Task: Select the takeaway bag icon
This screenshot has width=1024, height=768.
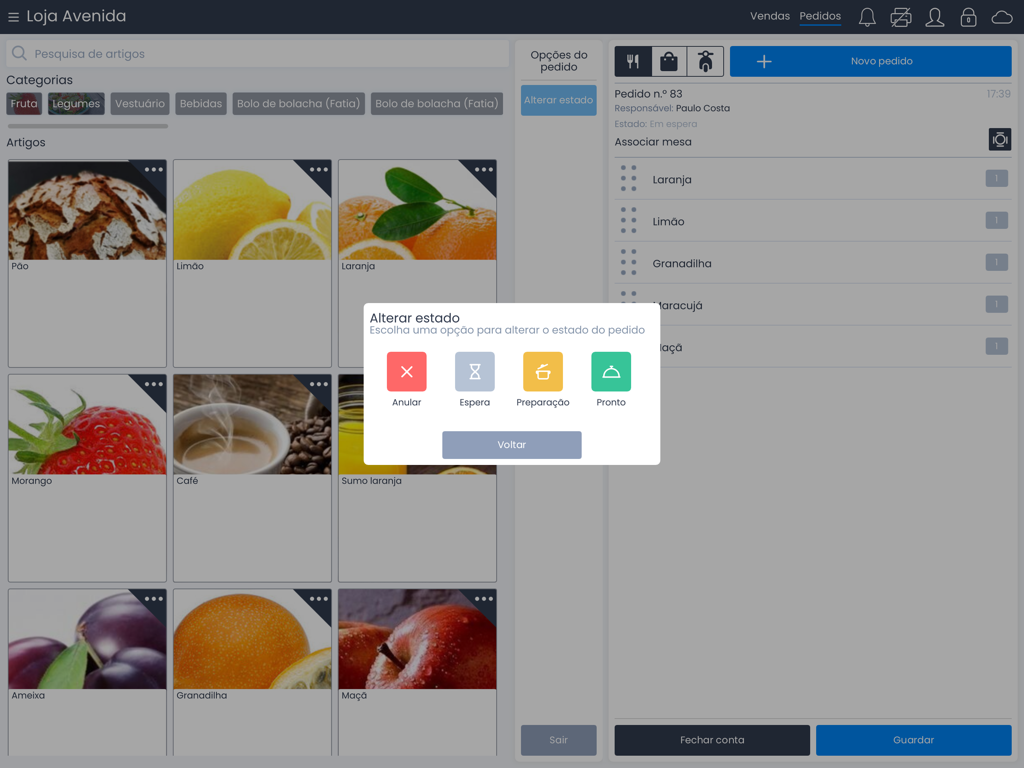Action: click(x=668, y=61)
